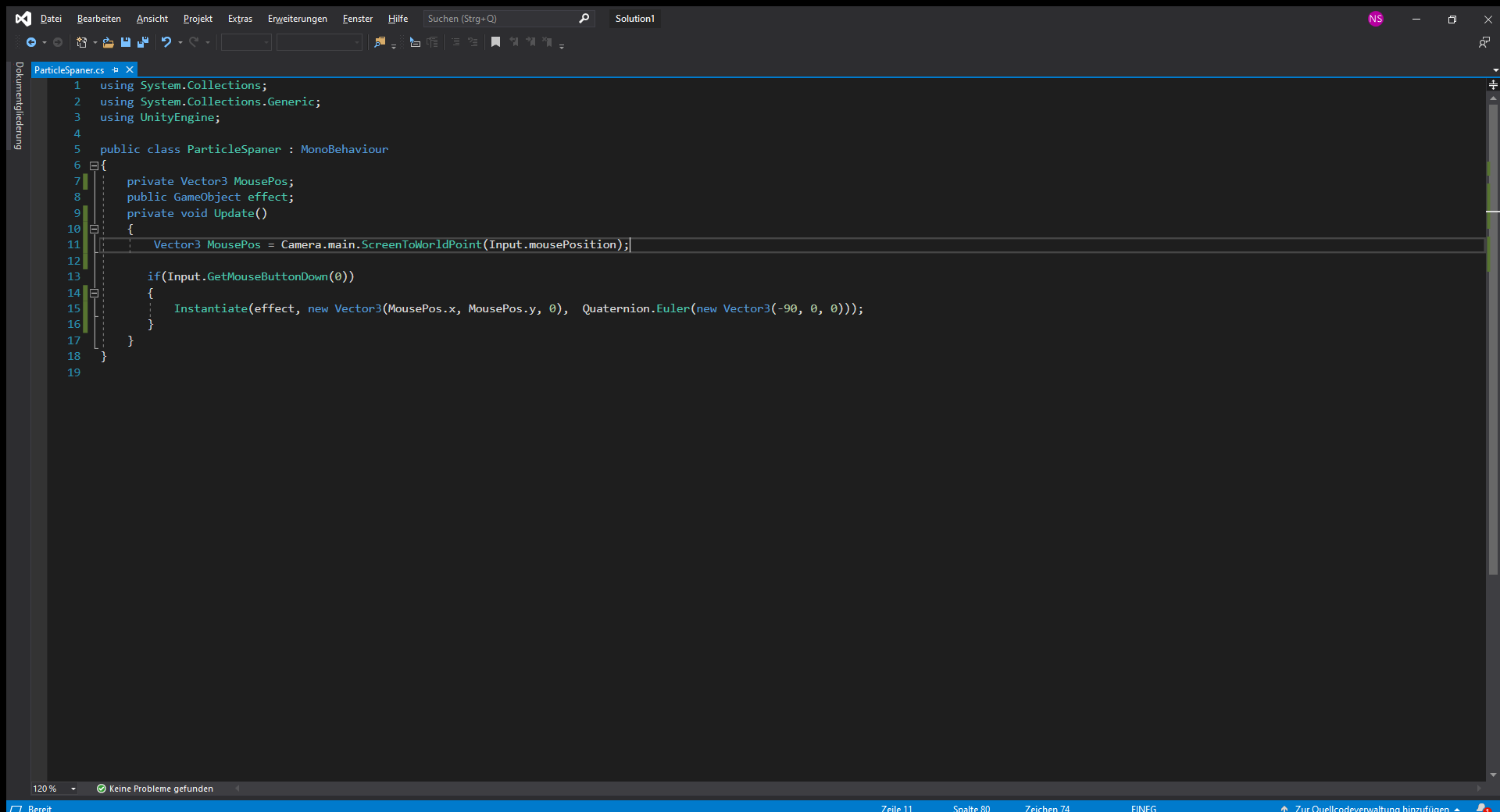Click the vertical scrollbar up arrow

[1493, 98]
